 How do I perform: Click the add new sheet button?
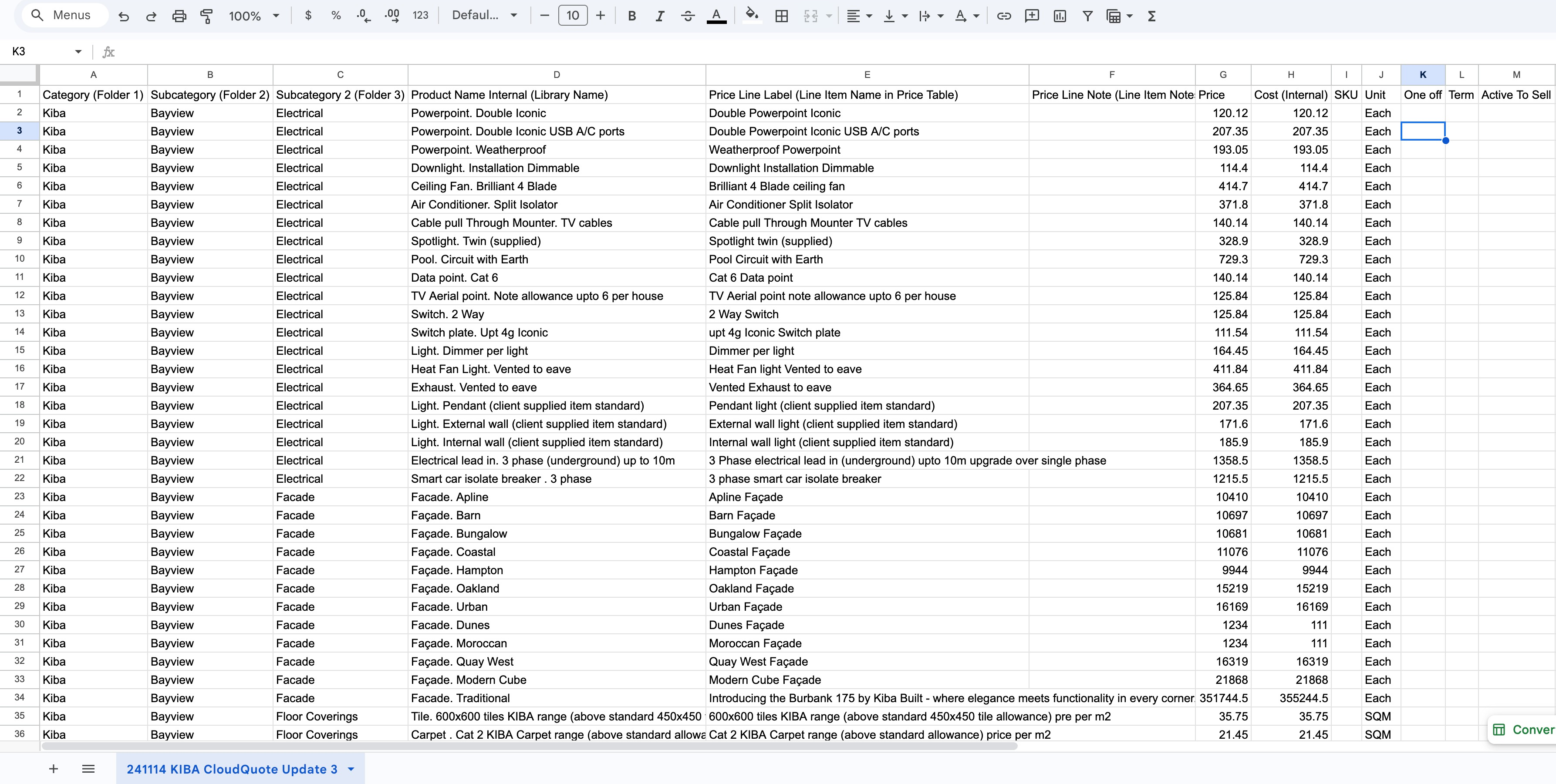click(x=53, y=769)
